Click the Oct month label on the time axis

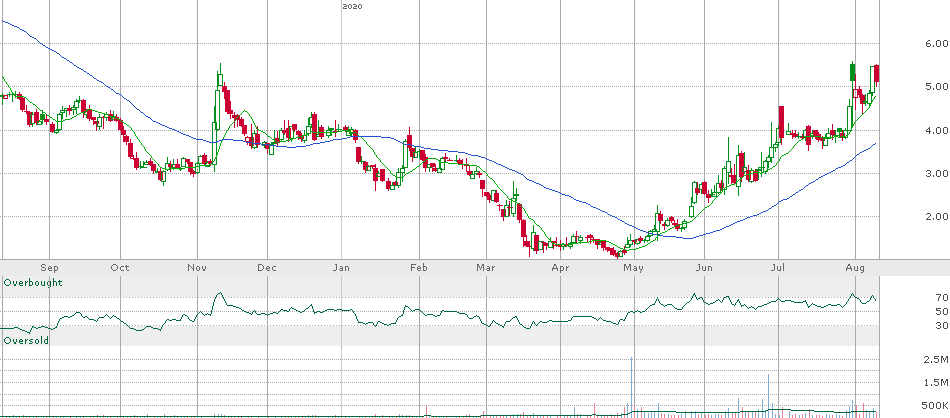point(121,267)
